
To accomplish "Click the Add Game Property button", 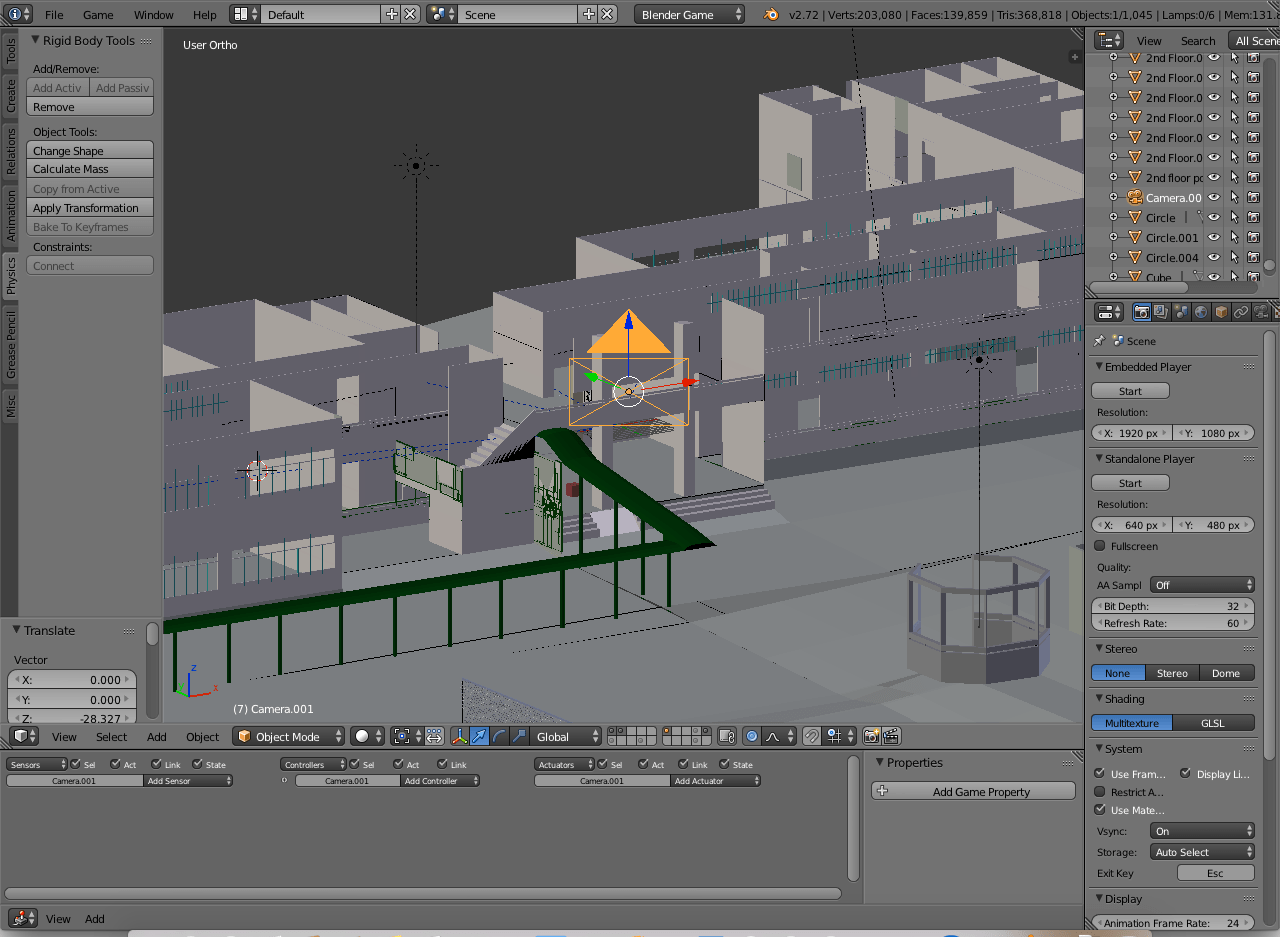I will click(x=973, y=791).
